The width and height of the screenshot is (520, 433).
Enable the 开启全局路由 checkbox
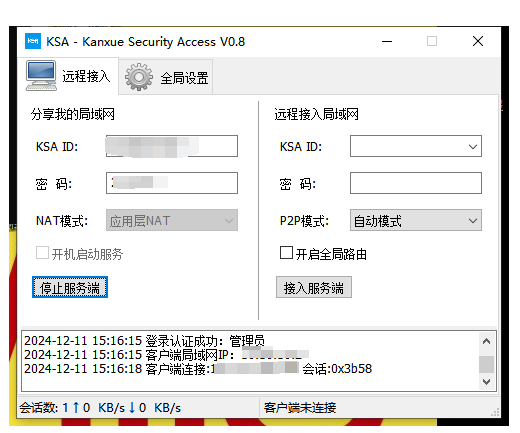click(286, 253)
